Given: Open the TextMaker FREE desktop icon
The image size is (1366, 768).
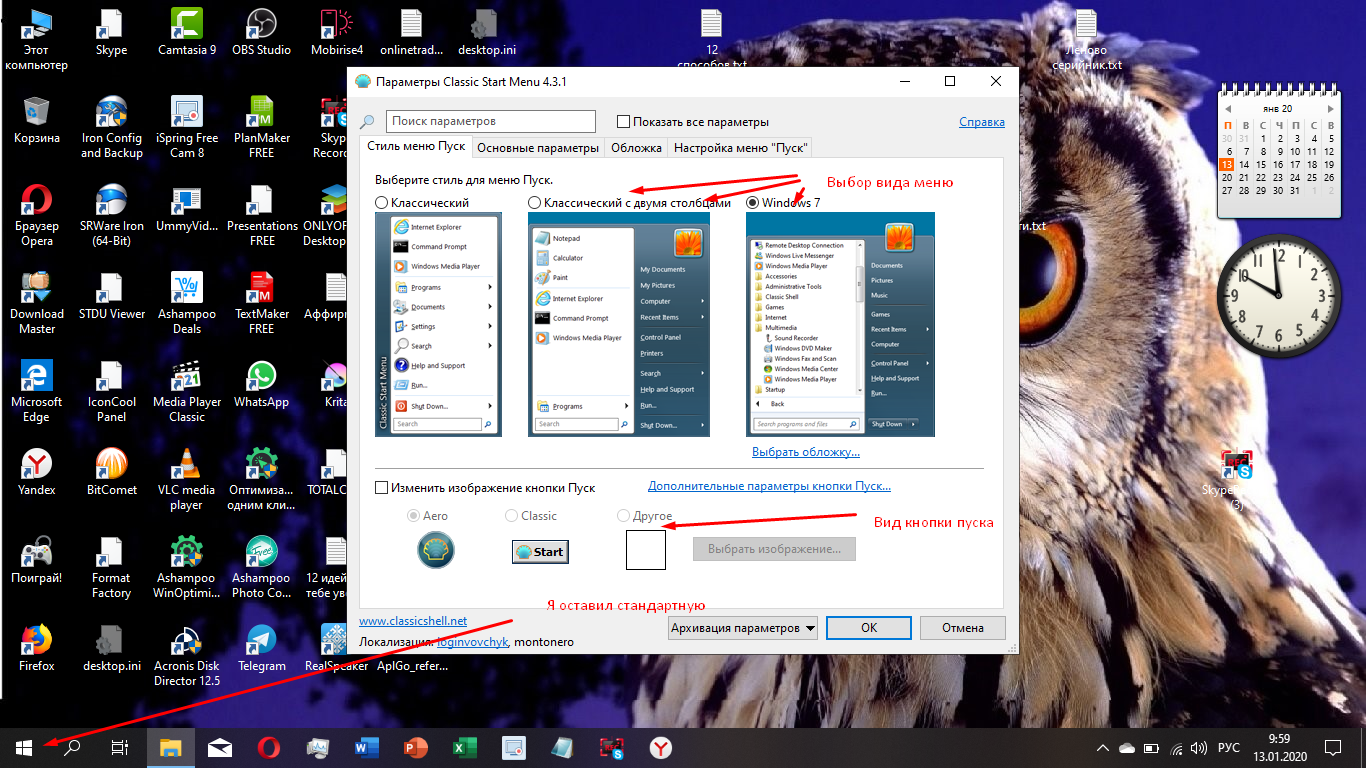Looking at the screenshot, I should (261, 304).
